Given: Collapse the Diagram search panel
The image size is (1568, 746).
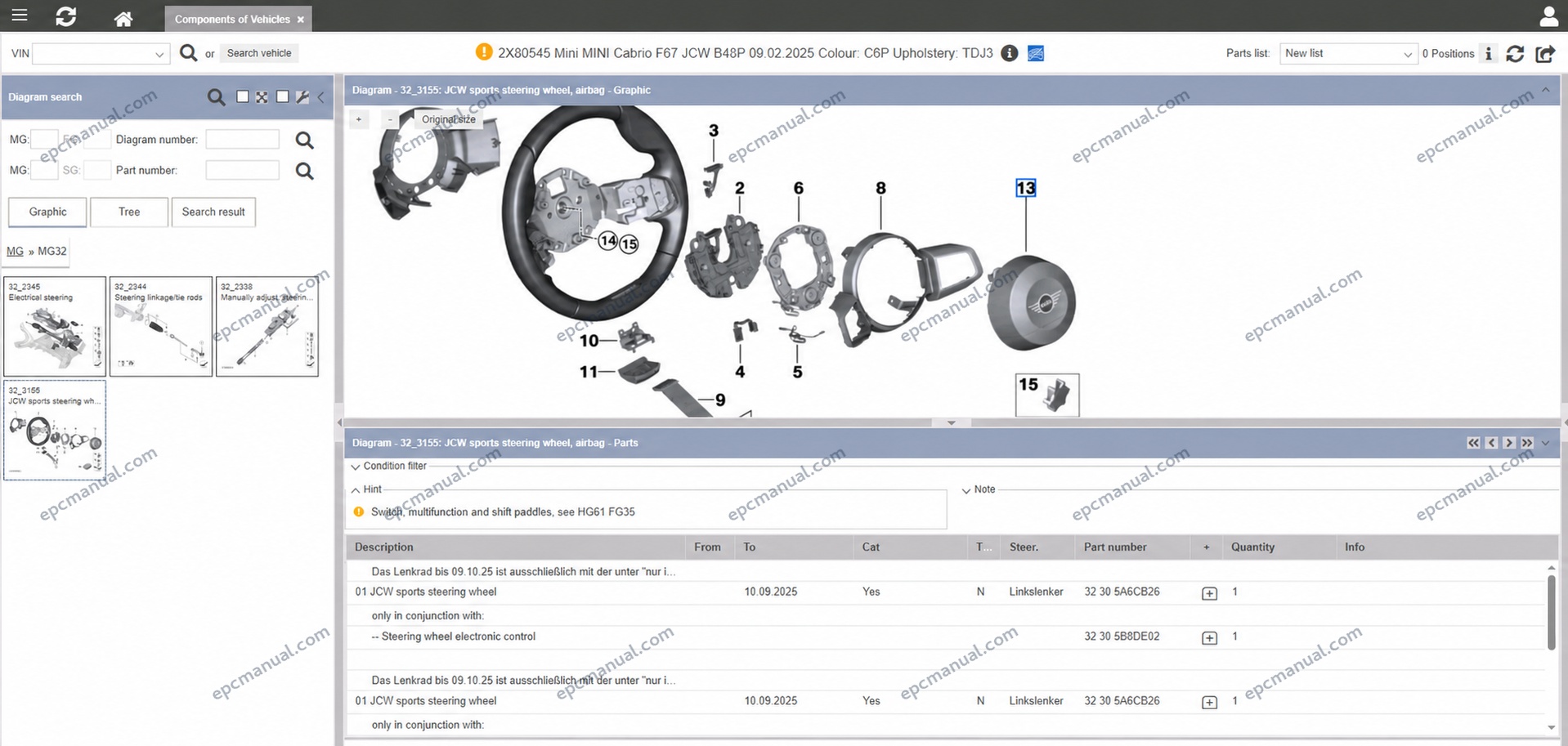Looking at the screenshot, I should click(321, 97).
